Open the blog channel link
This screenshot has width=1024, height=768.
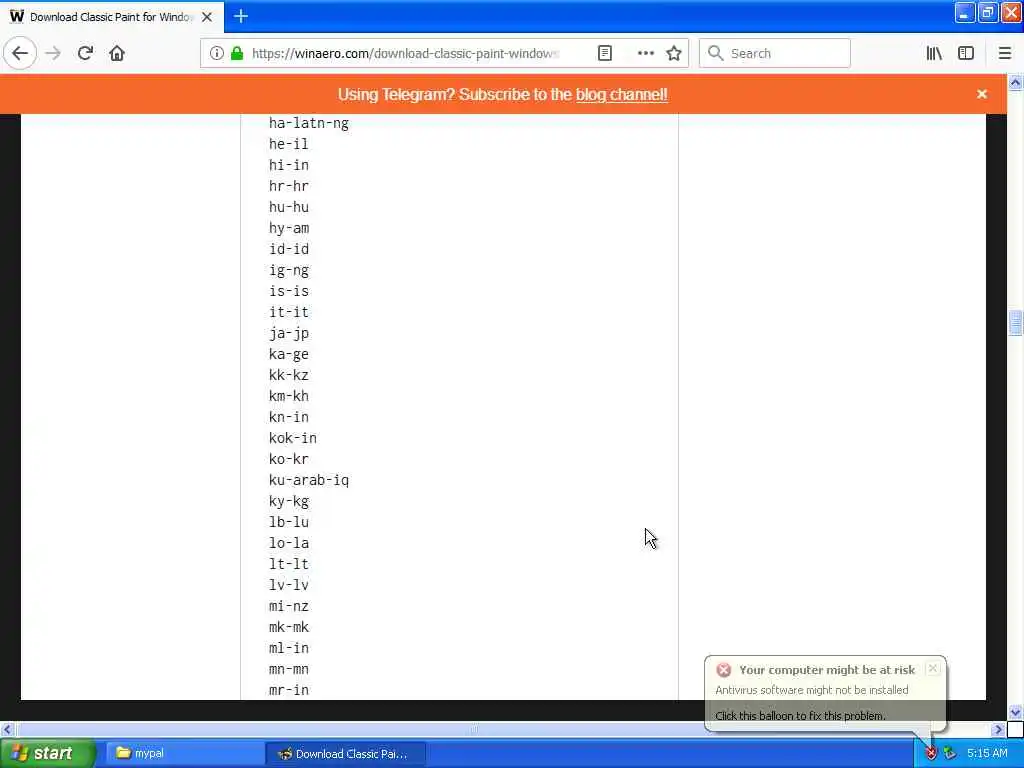621,95
